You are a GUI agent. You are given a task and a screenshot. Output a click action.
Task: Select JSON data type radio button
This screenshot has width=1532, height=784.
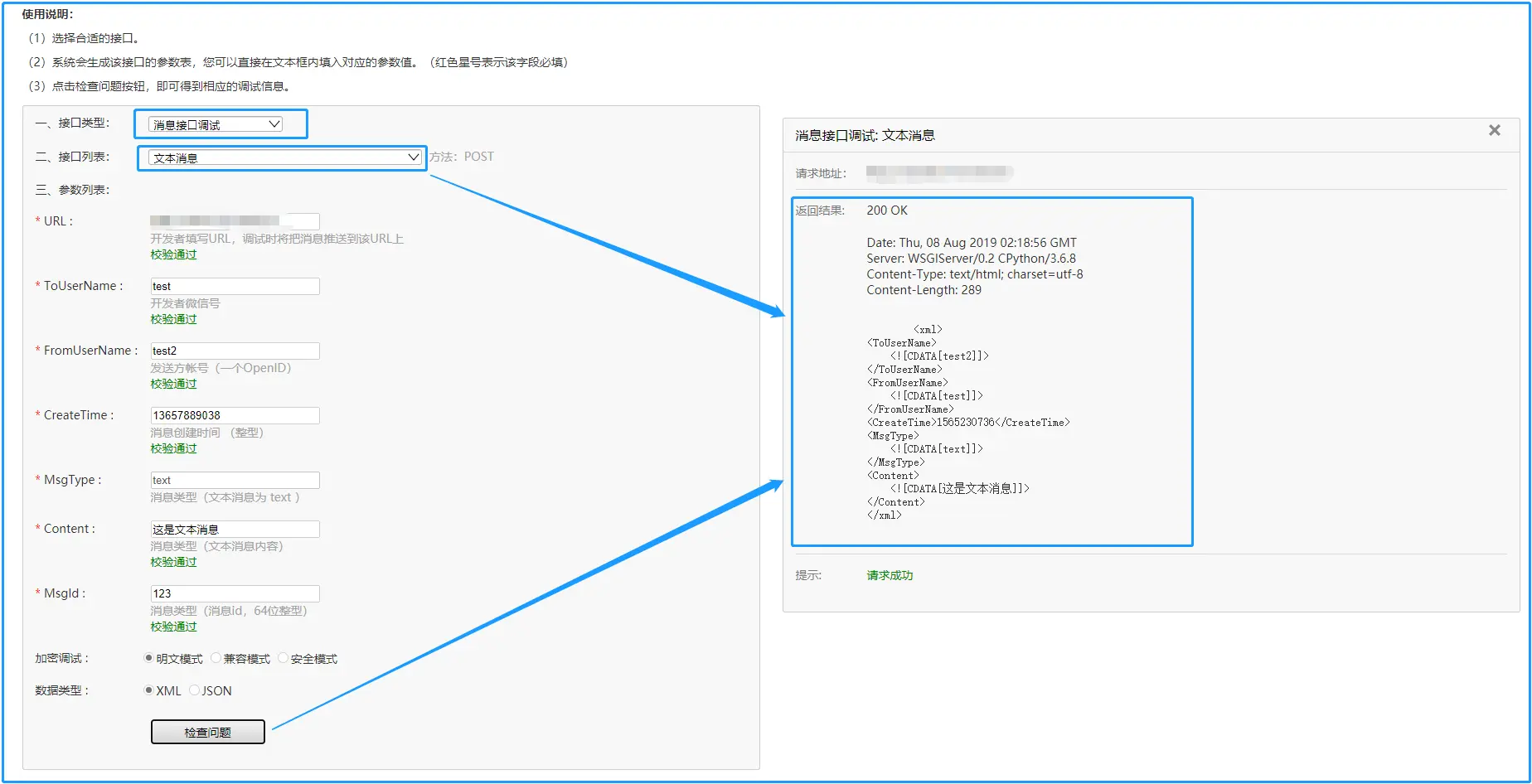194,690
